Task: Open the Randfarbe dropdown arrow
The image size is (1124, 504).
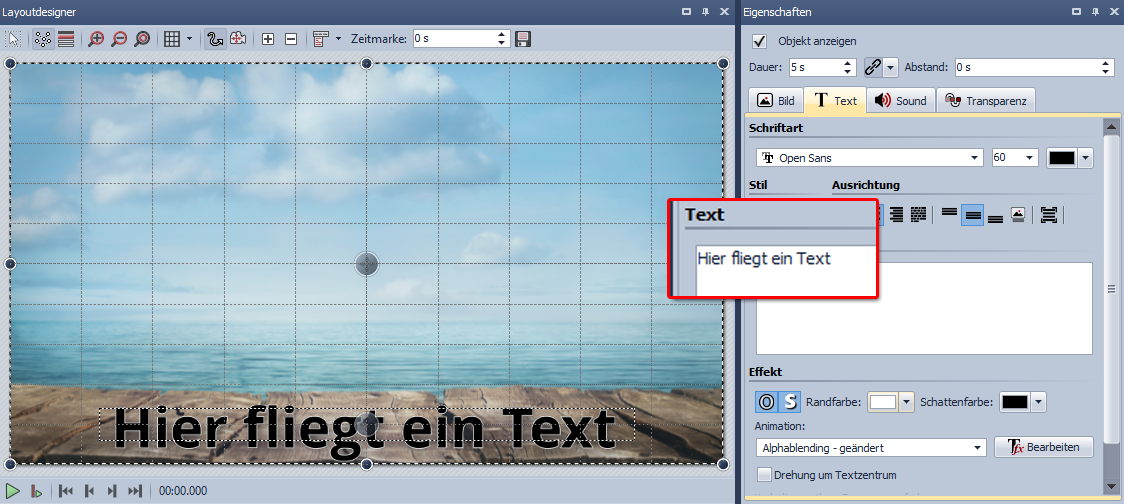Action: point(907,402)
